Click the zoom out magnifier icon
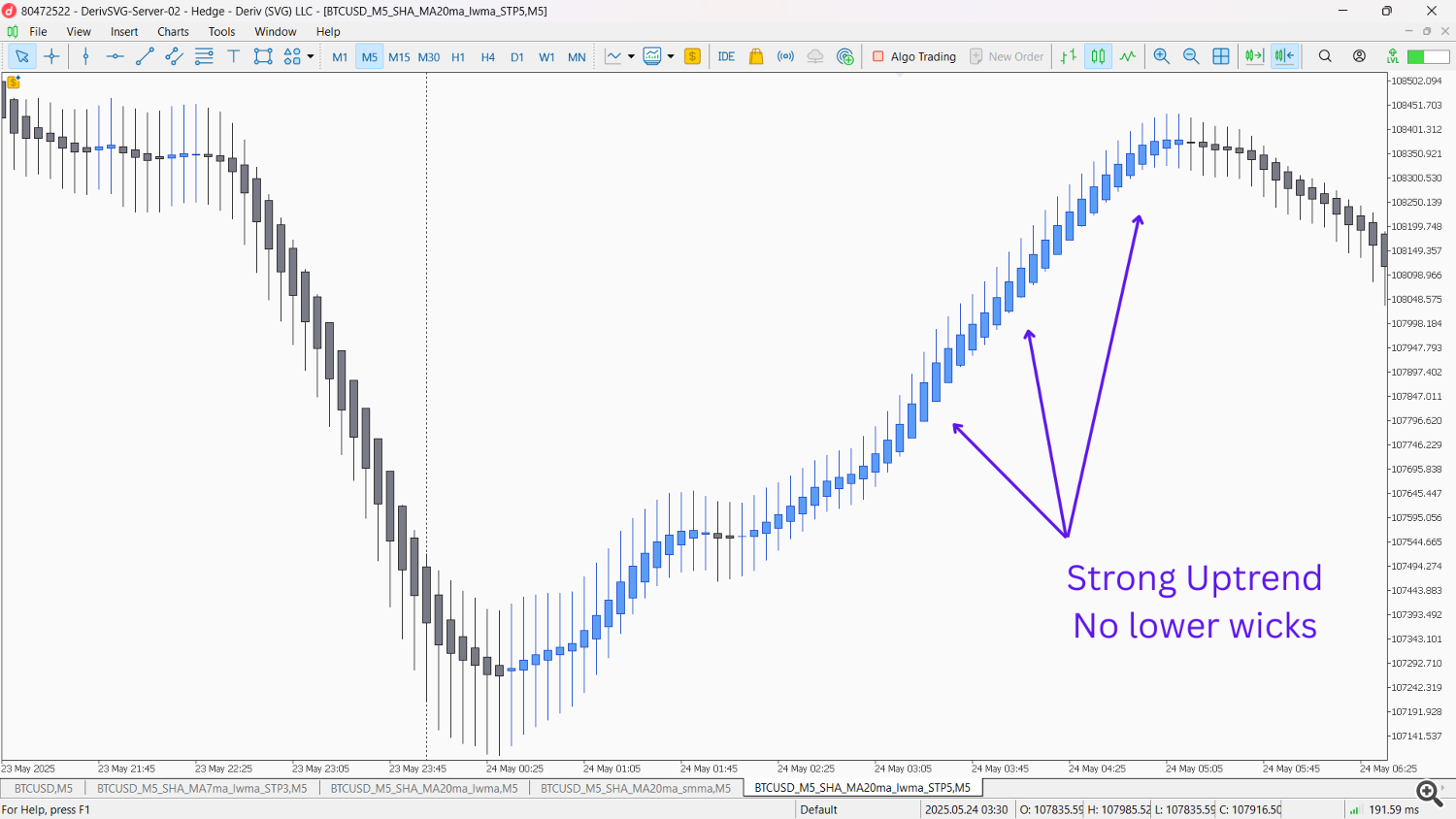Screen dimensions: 1456x819 [x=1191, y=56]
